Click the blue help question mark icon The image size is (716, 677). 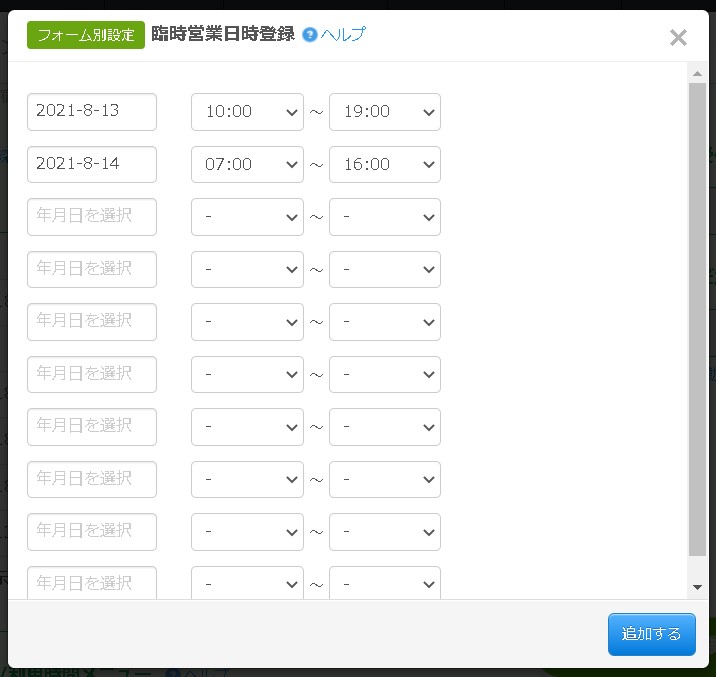coord(310,35)
